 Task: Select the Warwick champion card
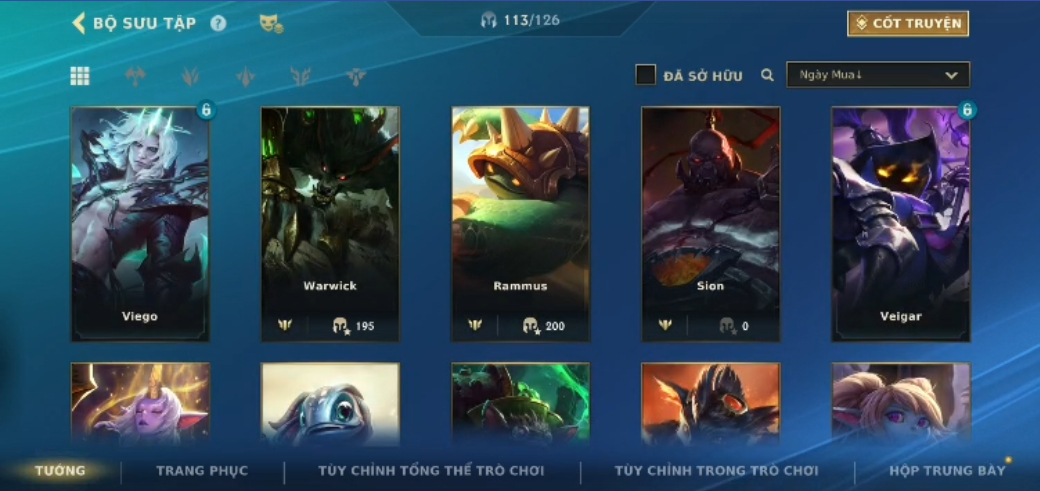(x=330, y=224)
